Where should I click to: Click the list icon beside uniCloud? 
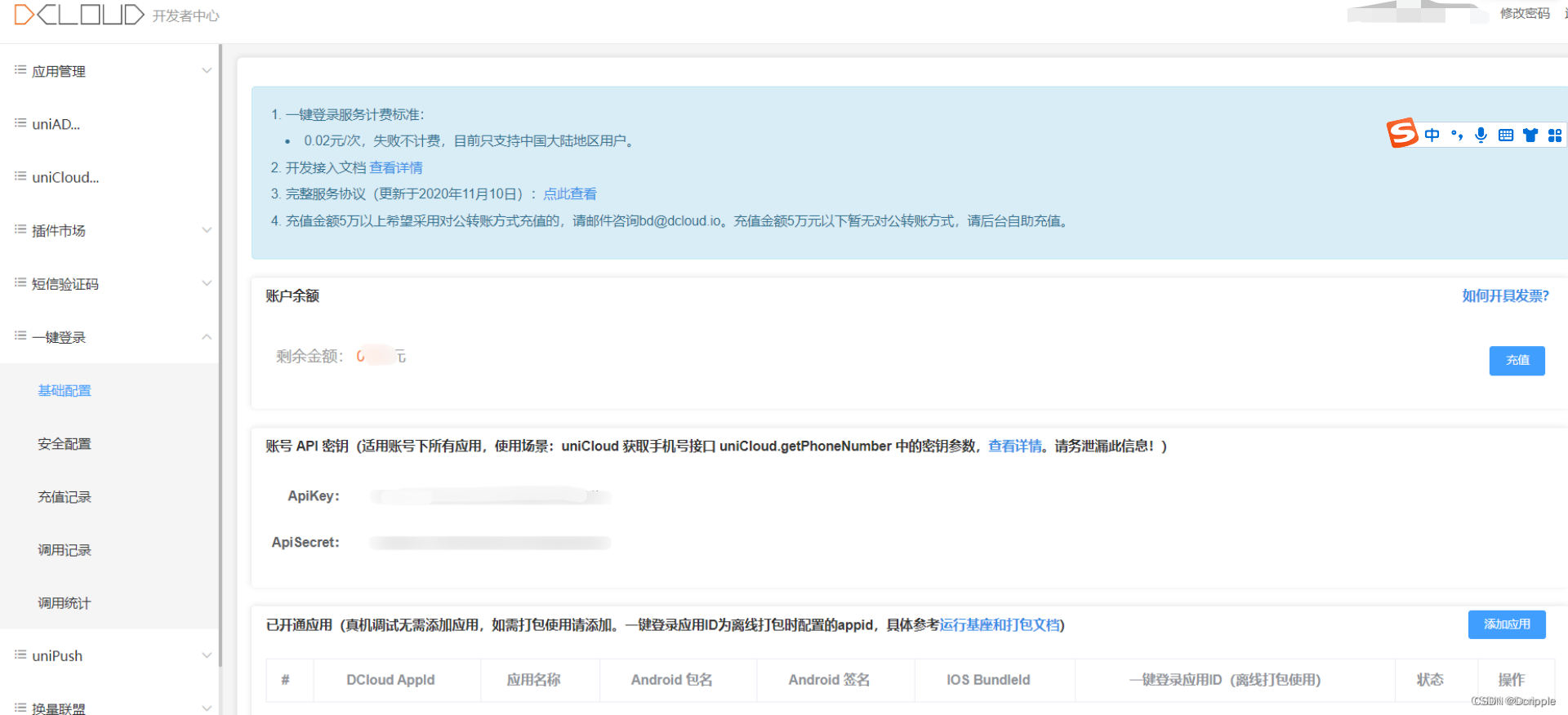(x=20, y=176)
